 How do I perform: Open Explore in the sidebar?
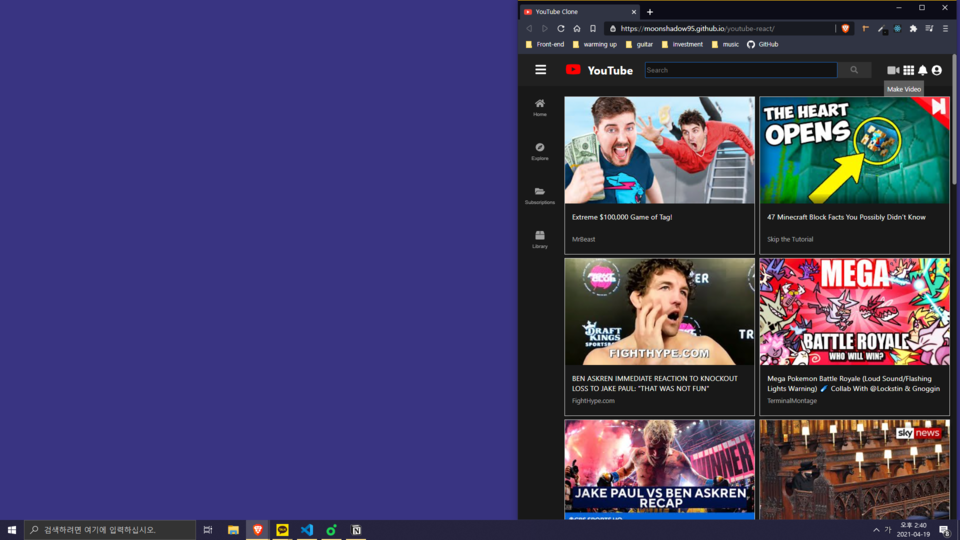(539, 151)
